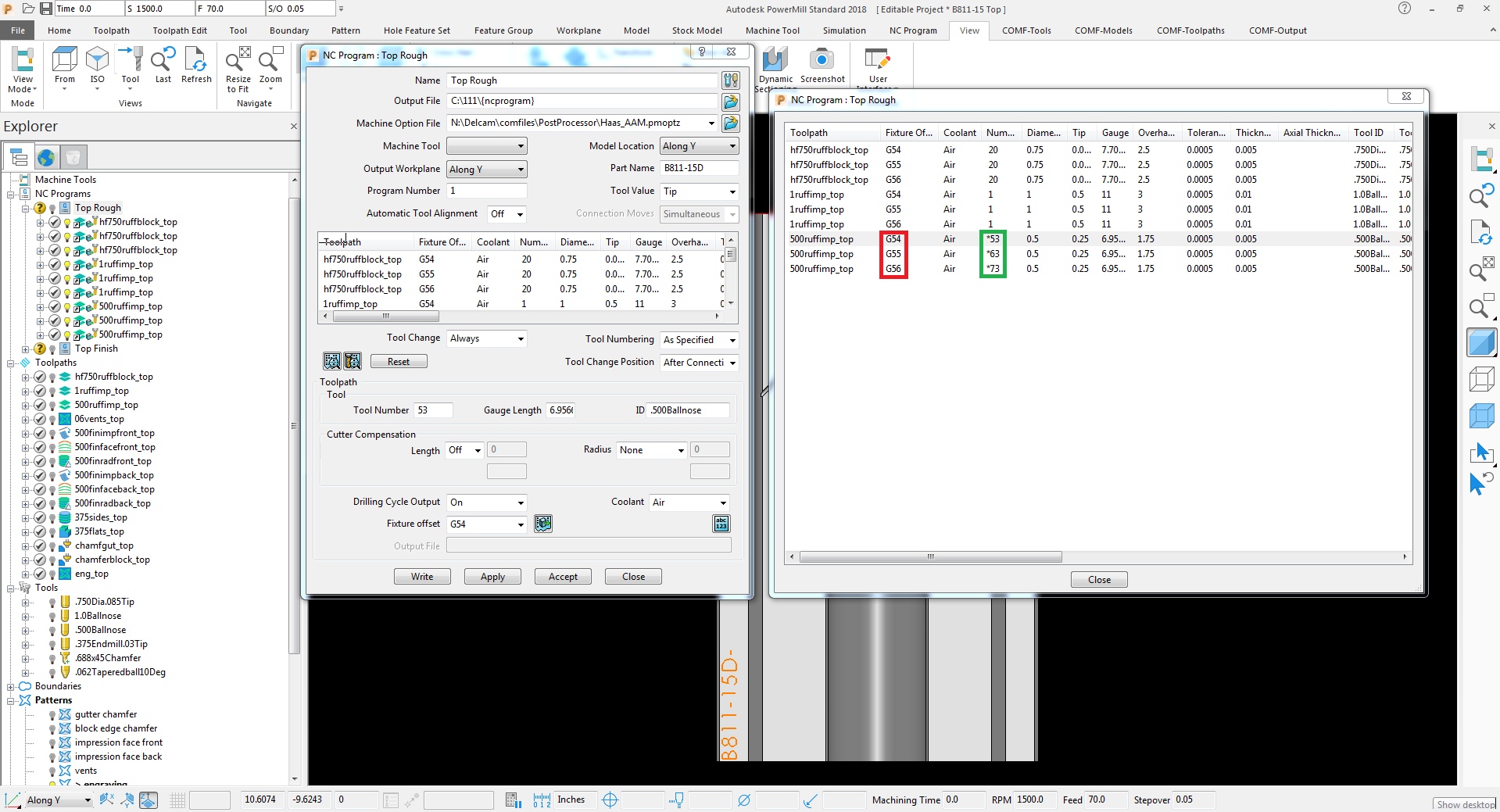
Task: Expand the Boundaries node in Explorer
Action: pos(10,685)
